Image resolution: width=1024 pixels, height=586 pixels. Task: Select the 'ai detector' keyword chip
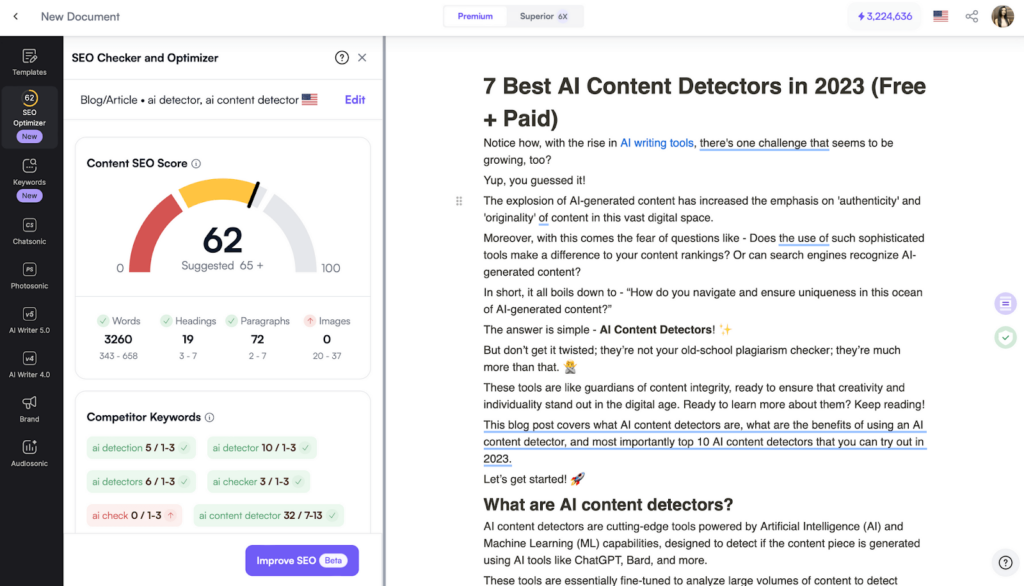(261, 448)
